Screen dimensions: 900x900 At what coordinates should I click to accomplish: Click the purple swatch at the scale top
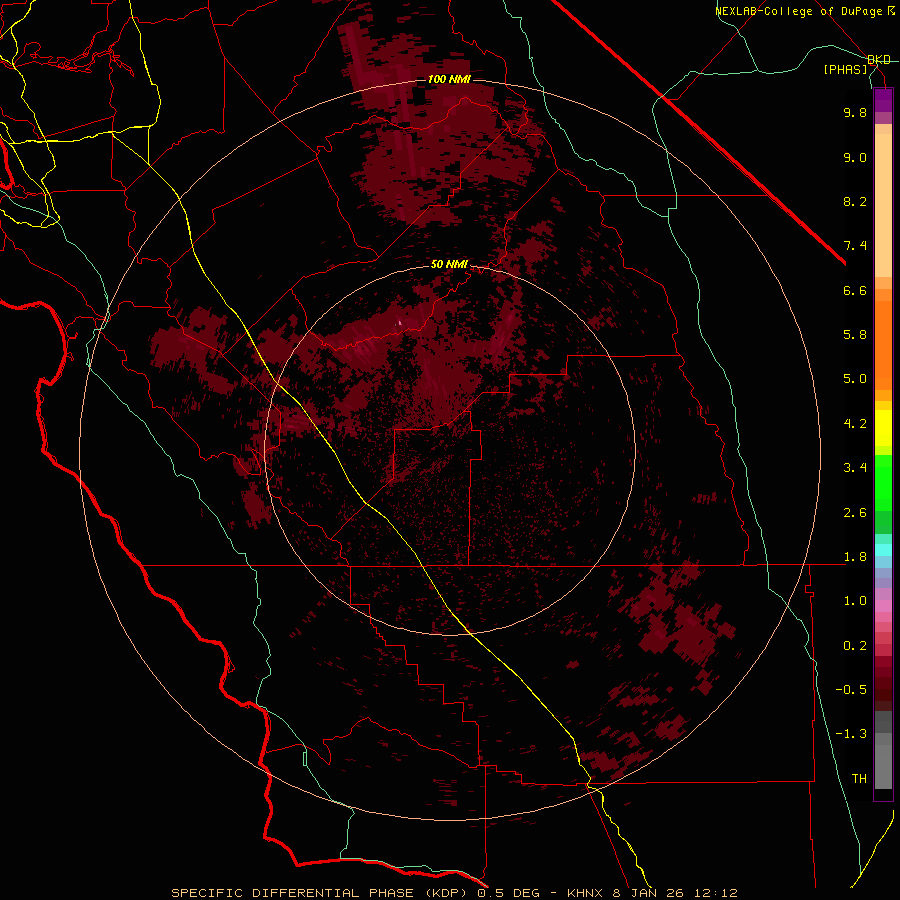click(x=883, y=100)
